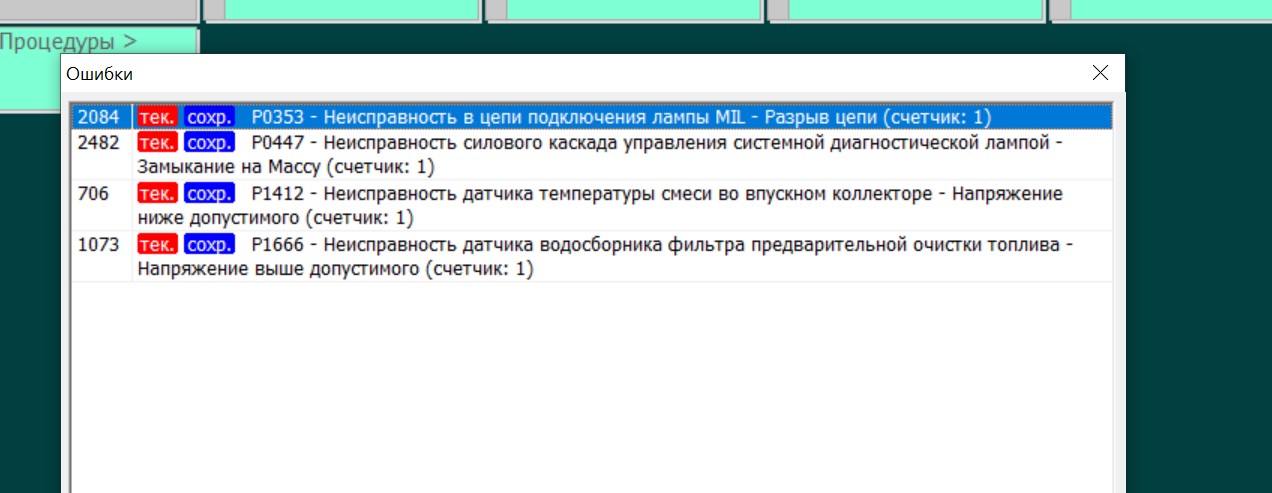The height and width of the screenshot is (493, 1272).
Task: Click error number 2482 in first column
Action: click(x=98, y=143)
